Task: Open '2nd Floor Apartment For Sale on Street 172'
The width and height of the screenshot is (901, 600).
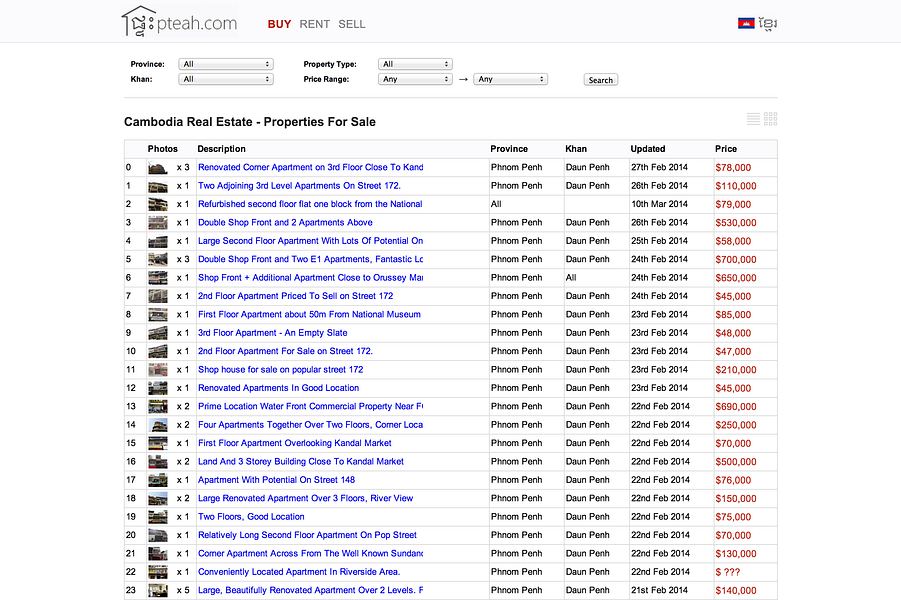Action: coord(285,351)
